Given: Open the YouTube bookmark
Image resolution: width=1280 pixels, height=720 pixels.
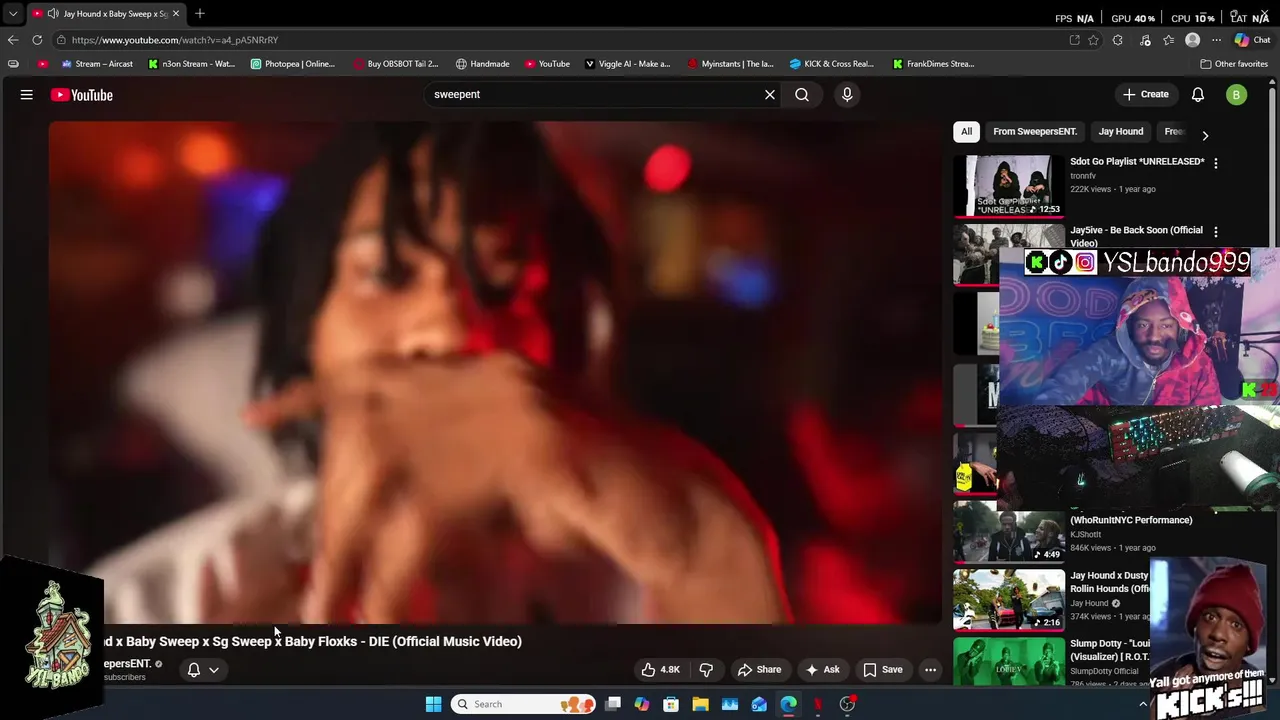Looking at the screenshot, I should pos(547,64).
